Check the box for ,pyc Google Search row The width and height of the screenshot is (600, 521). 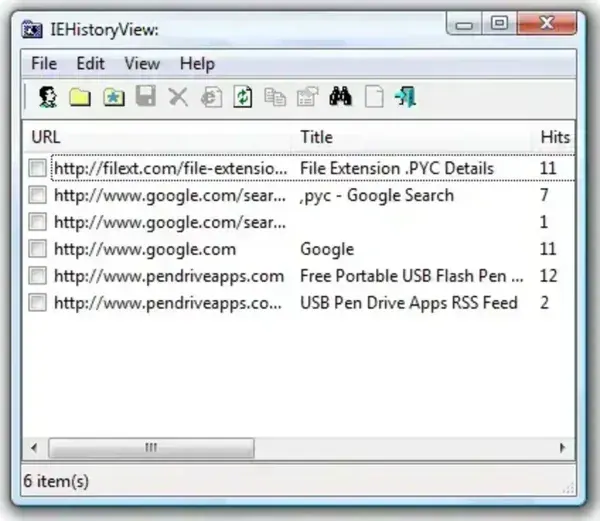tap(38, 195)
